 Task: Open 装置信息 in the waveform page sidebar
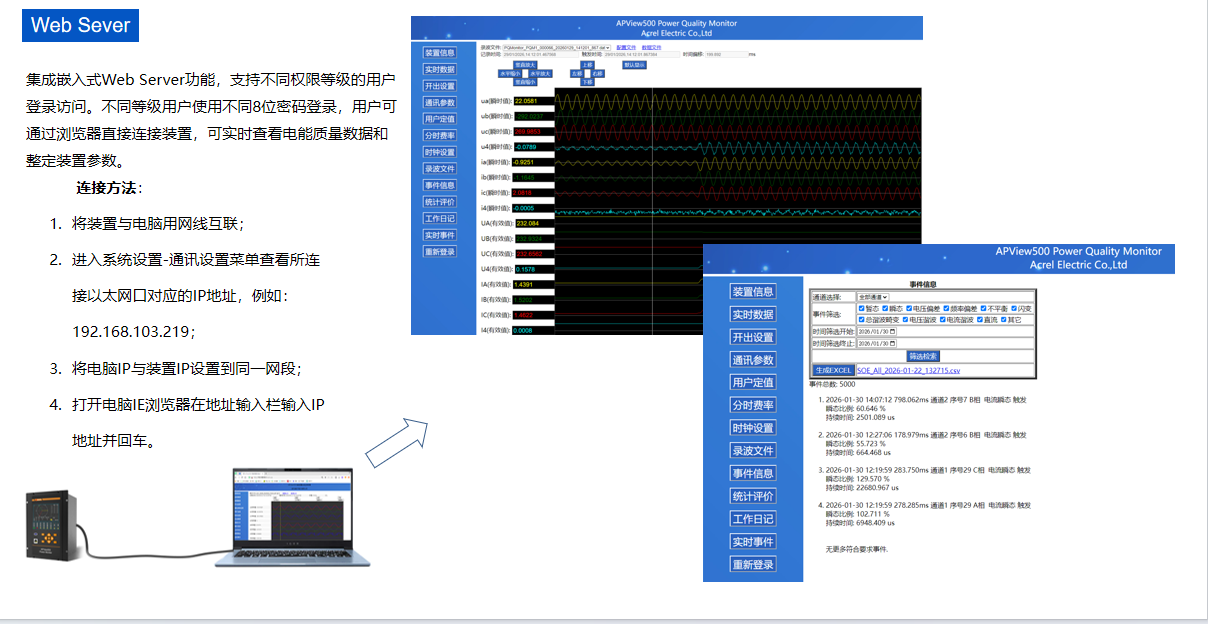click(x=439, y=53)
